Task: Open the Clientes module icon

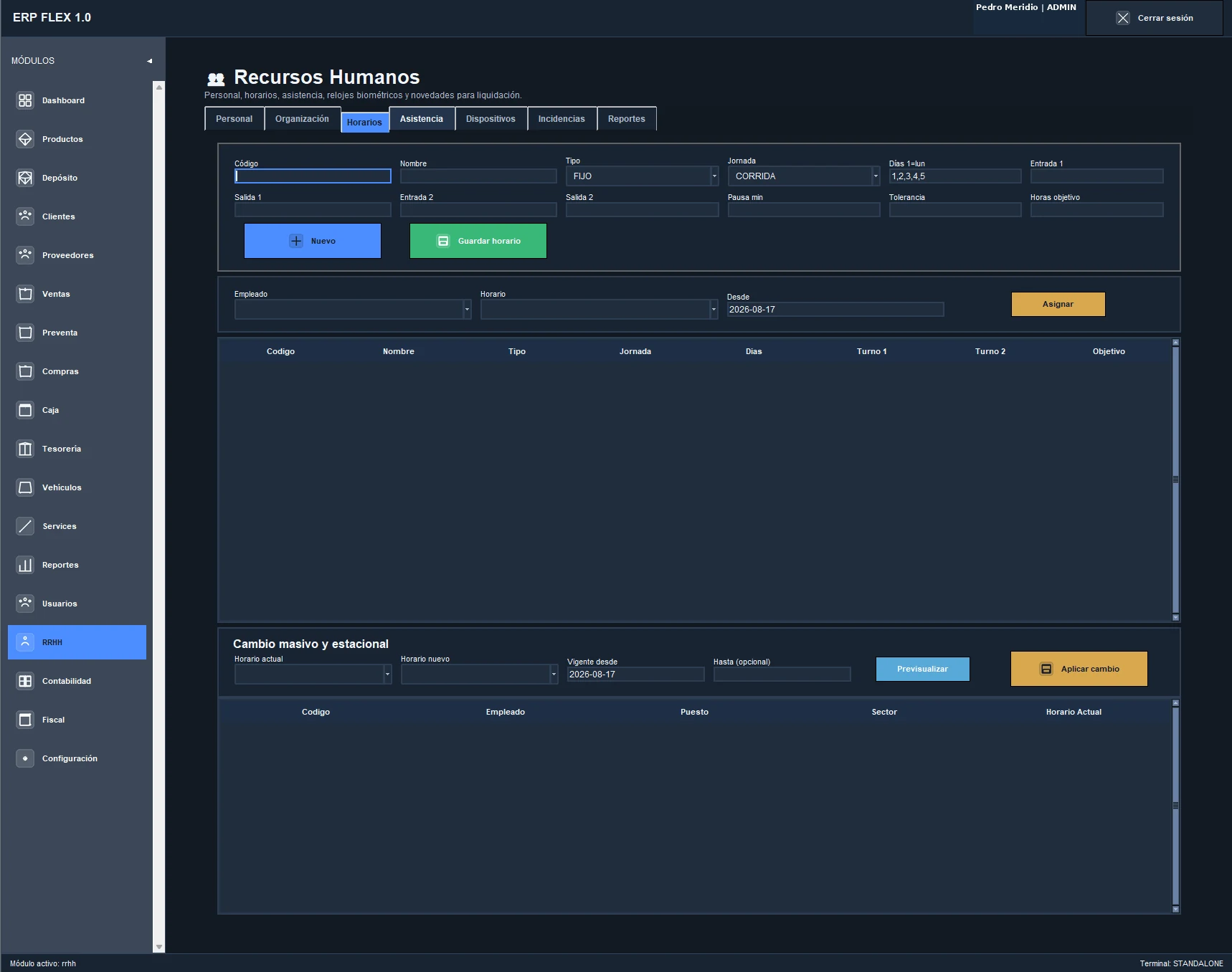Action: coord(25,216)
